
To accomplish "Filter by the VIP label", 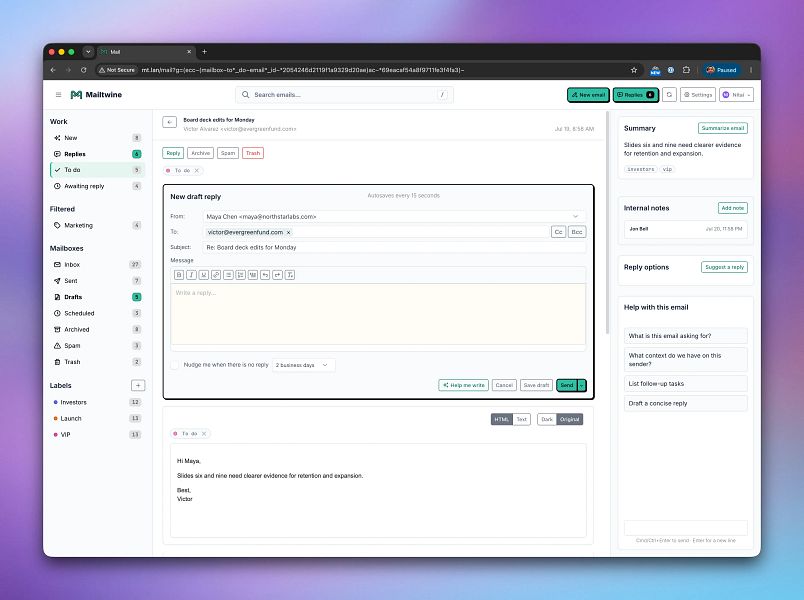I will coord(97,434).
